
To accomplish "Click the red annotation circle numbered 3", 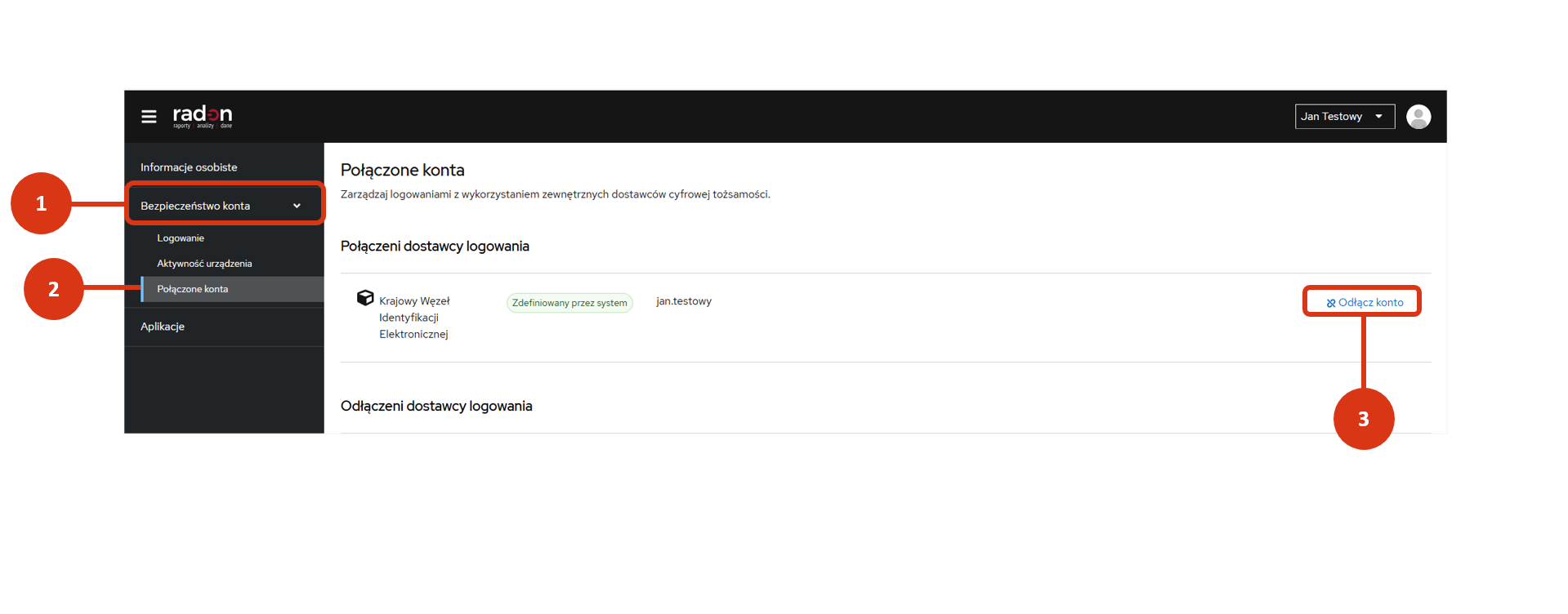I will pyautogui.click(x=1363, y=419).
